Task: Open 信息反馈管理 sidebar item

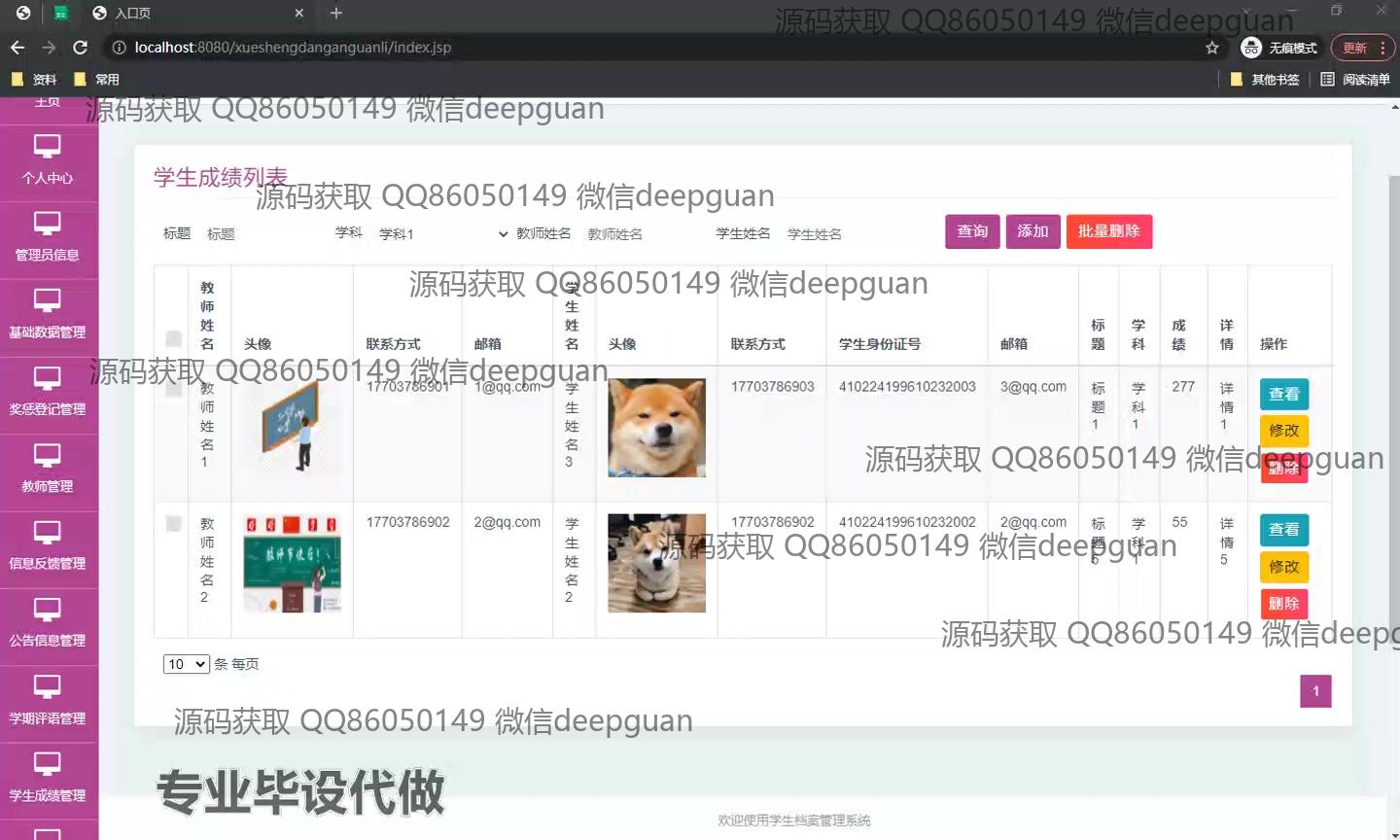Action: pos(48,549)
